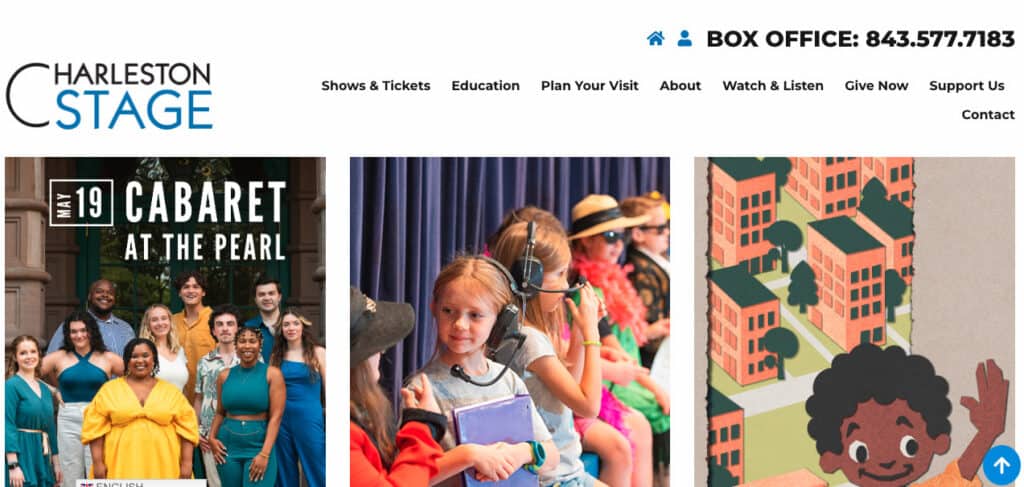
Task: Open the Shows & Tickets menu
Action: click(376, 86)
